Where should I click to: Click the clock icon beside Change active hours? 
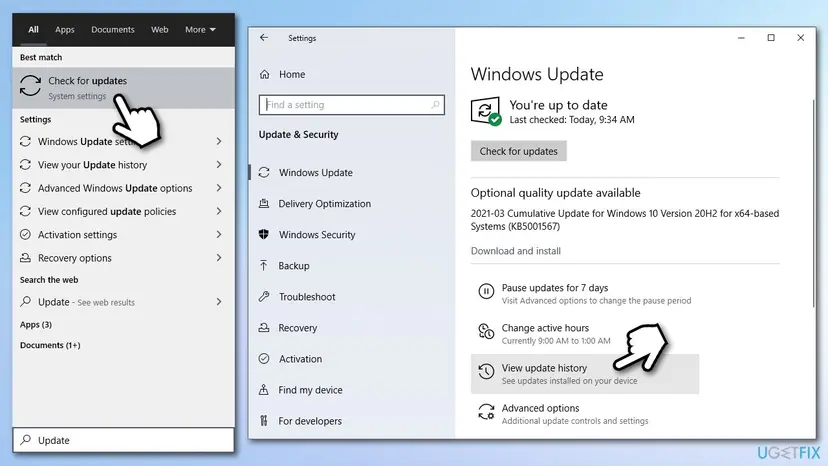coord(486,331)
